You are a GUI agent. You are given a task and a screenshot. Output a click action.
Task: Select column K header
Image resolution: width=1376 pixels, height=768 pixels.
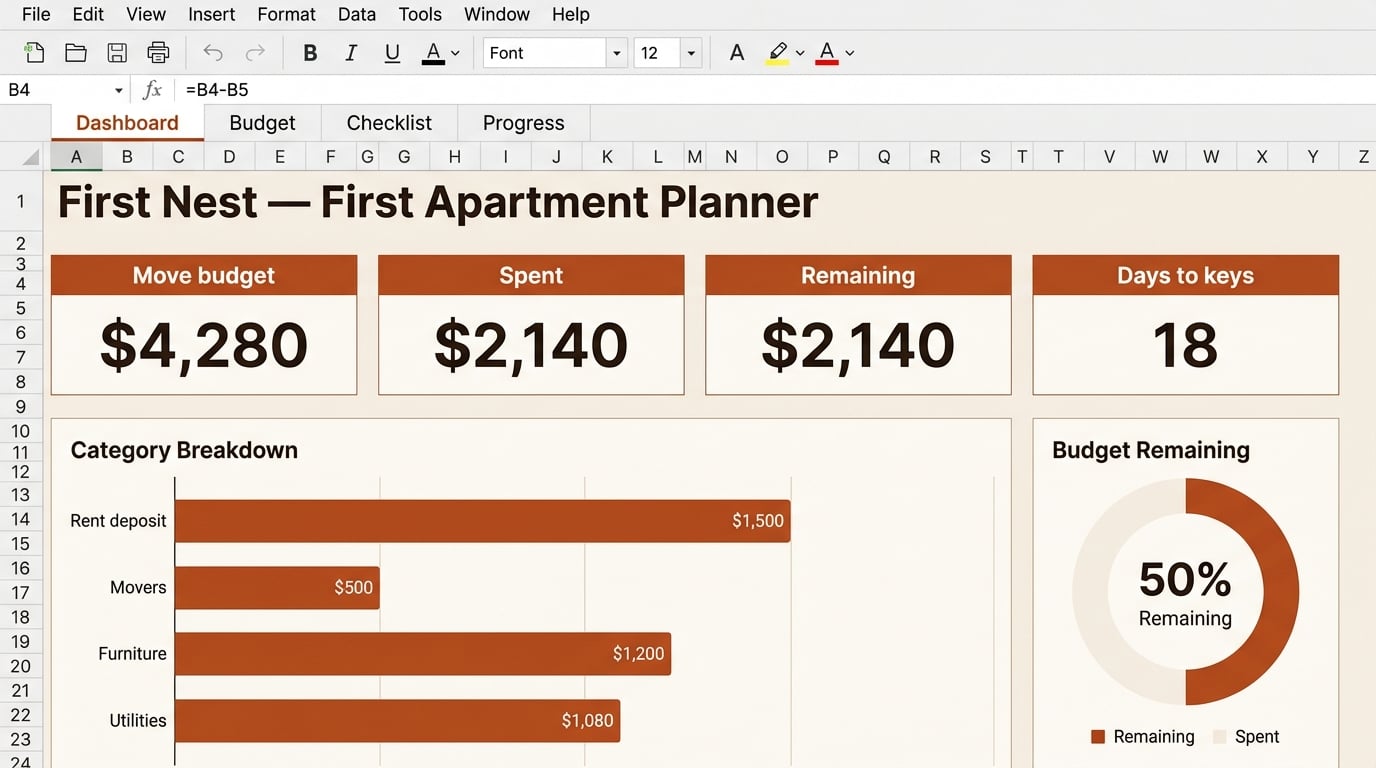[x=607, y=157]
